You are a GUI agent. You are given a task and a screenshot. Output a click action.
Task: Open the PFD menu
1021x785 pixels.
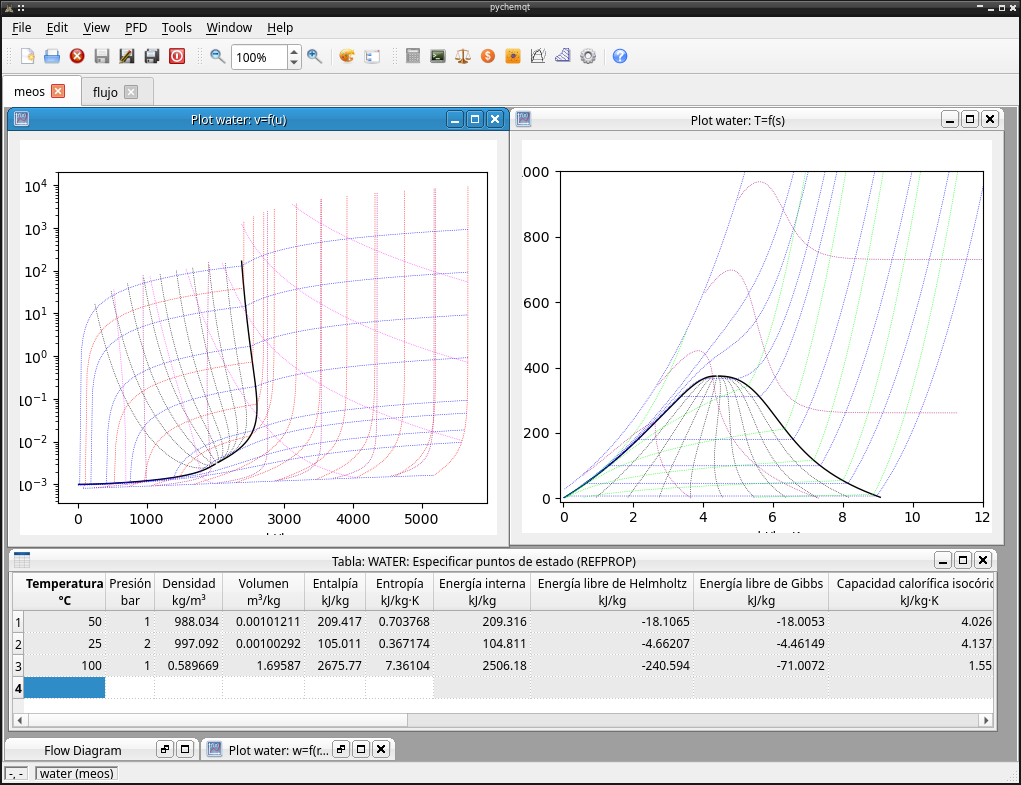[x=136, y=27]
